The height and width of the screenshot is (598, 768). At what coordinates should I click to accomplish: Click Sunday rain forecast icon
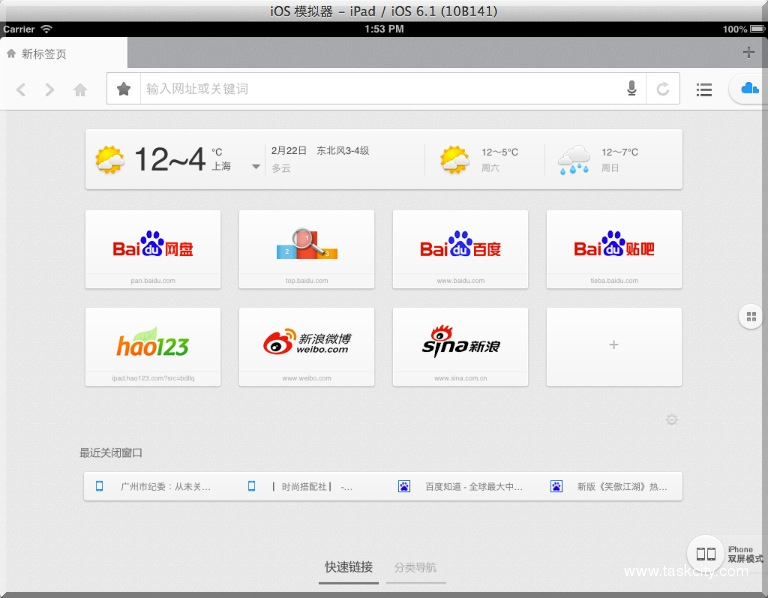[x=574, y=160]
